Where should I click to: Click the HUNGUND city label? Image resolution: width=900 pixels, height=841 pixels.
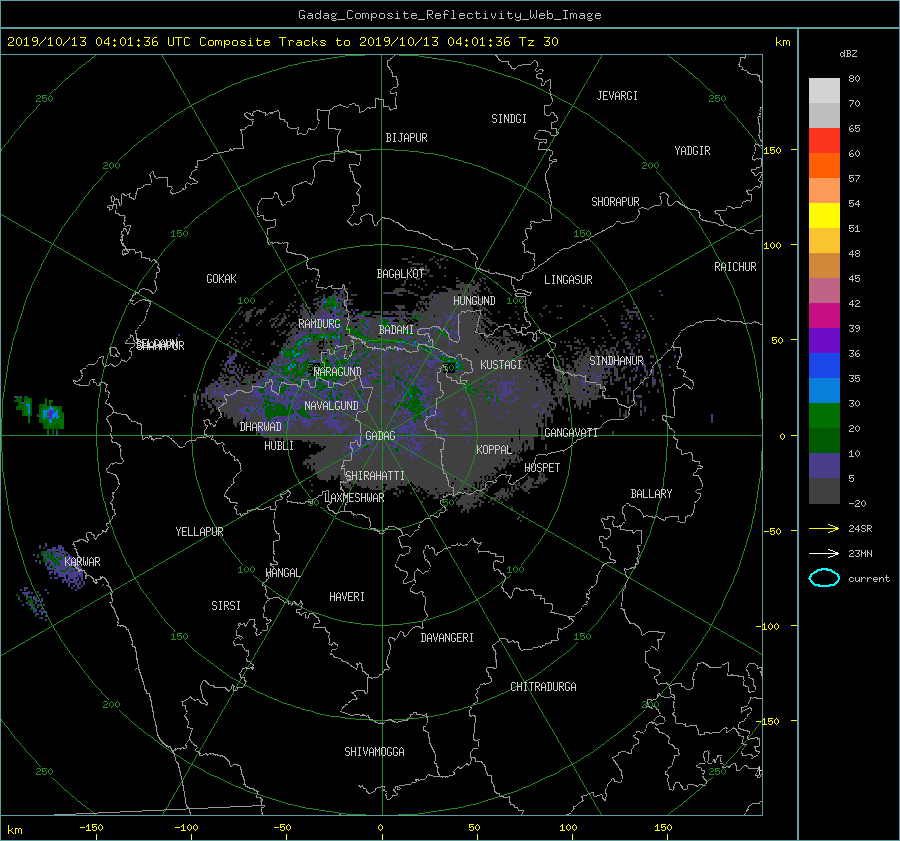point(474,301)
